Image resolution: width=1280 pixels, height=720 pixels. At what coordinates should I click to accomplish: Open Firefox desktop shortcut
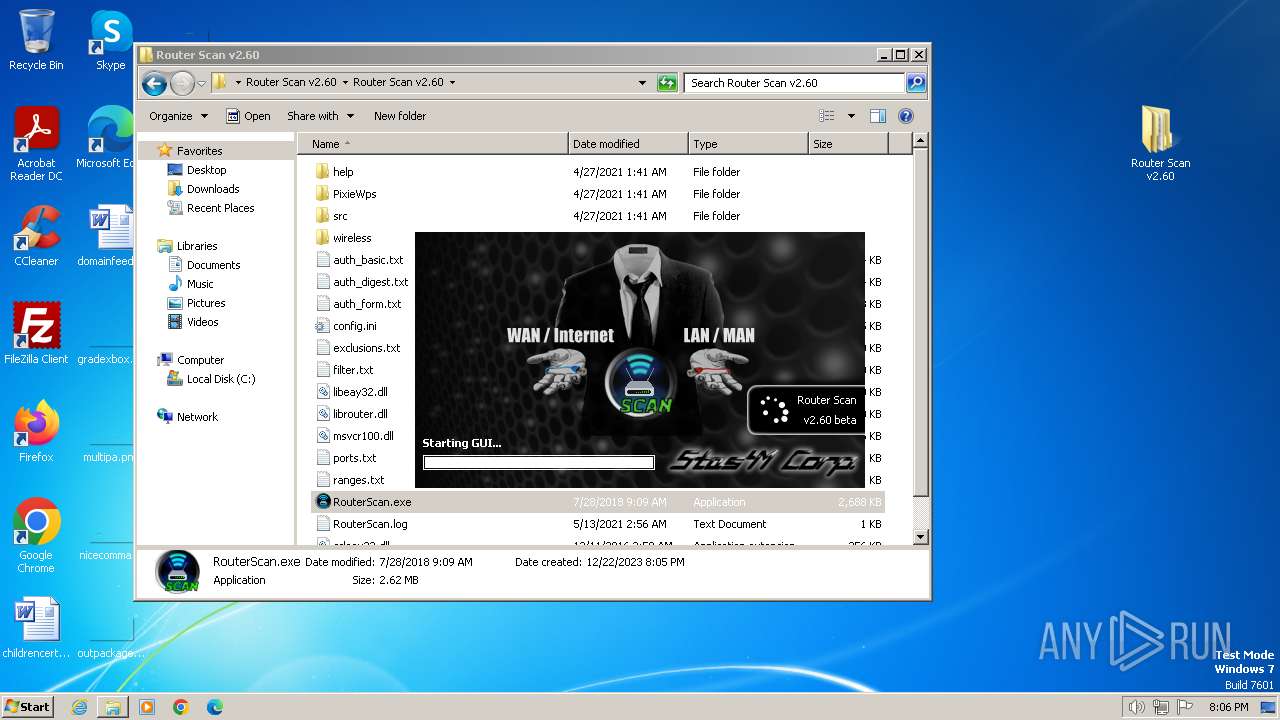click(x=36, y=432)
